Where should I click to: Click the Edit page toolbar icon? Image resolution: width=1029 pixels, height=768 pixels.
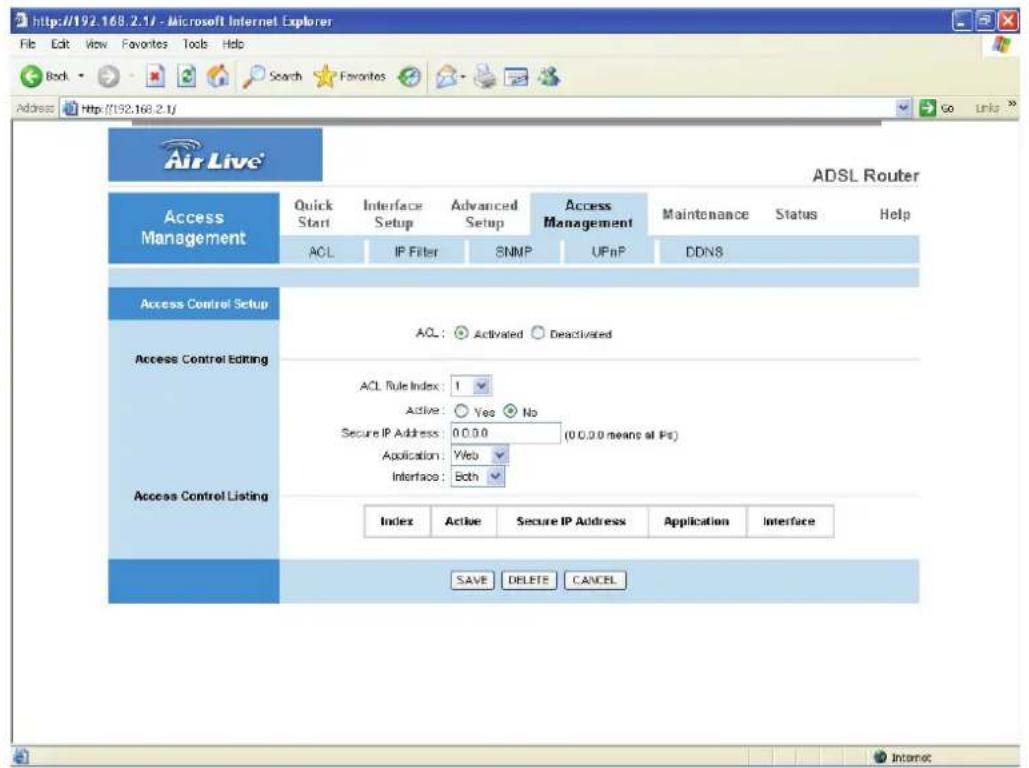[516, 77]
